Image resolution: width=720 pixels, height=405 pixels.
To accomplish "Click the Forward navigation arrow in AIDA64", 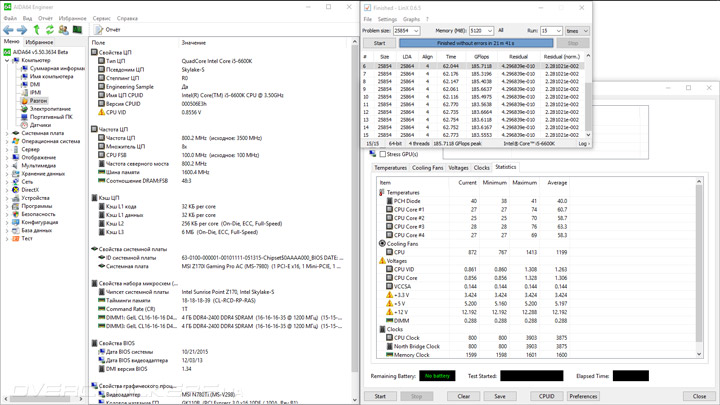I will tap(22, 30).
